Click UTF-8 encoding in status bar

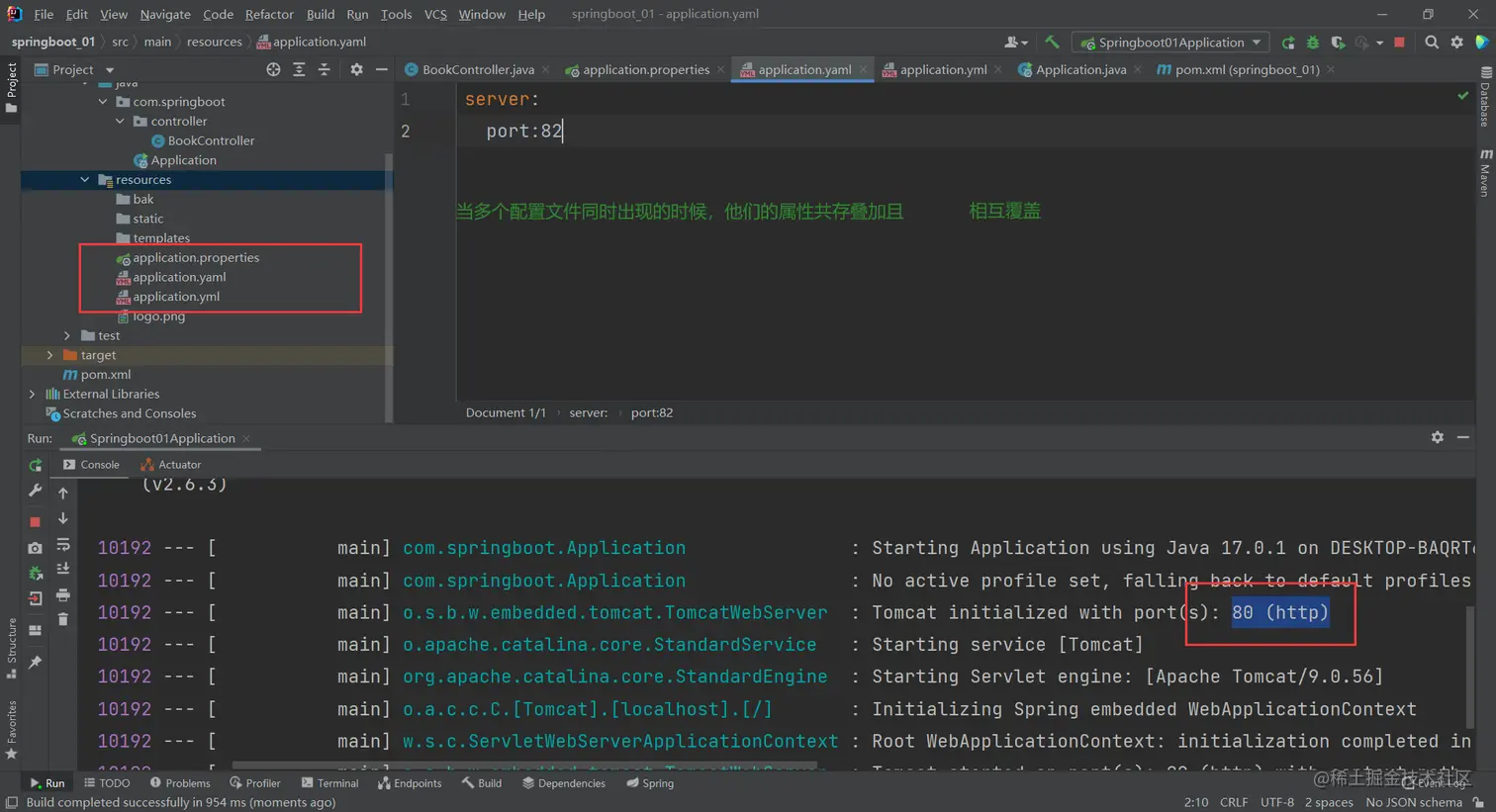click(1277, 802)
